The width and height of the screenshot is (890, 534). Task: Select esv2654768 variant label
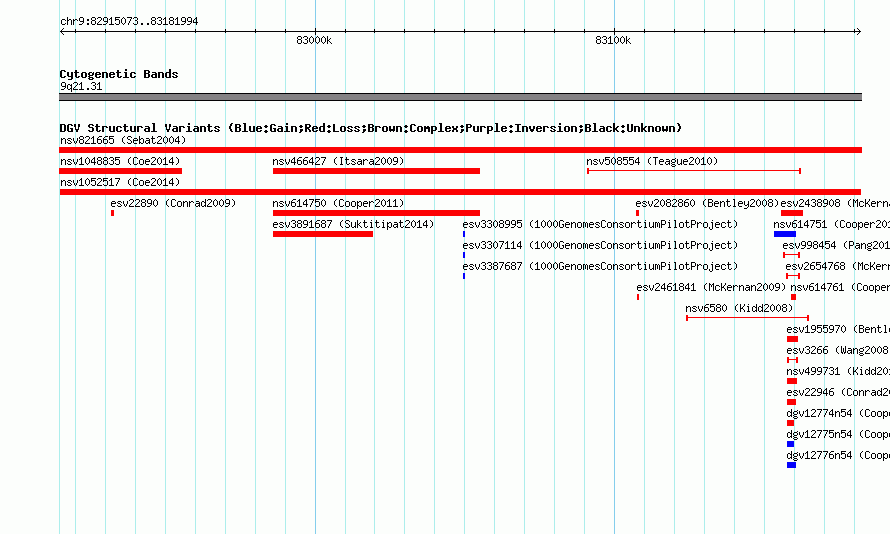pos(838,266)
